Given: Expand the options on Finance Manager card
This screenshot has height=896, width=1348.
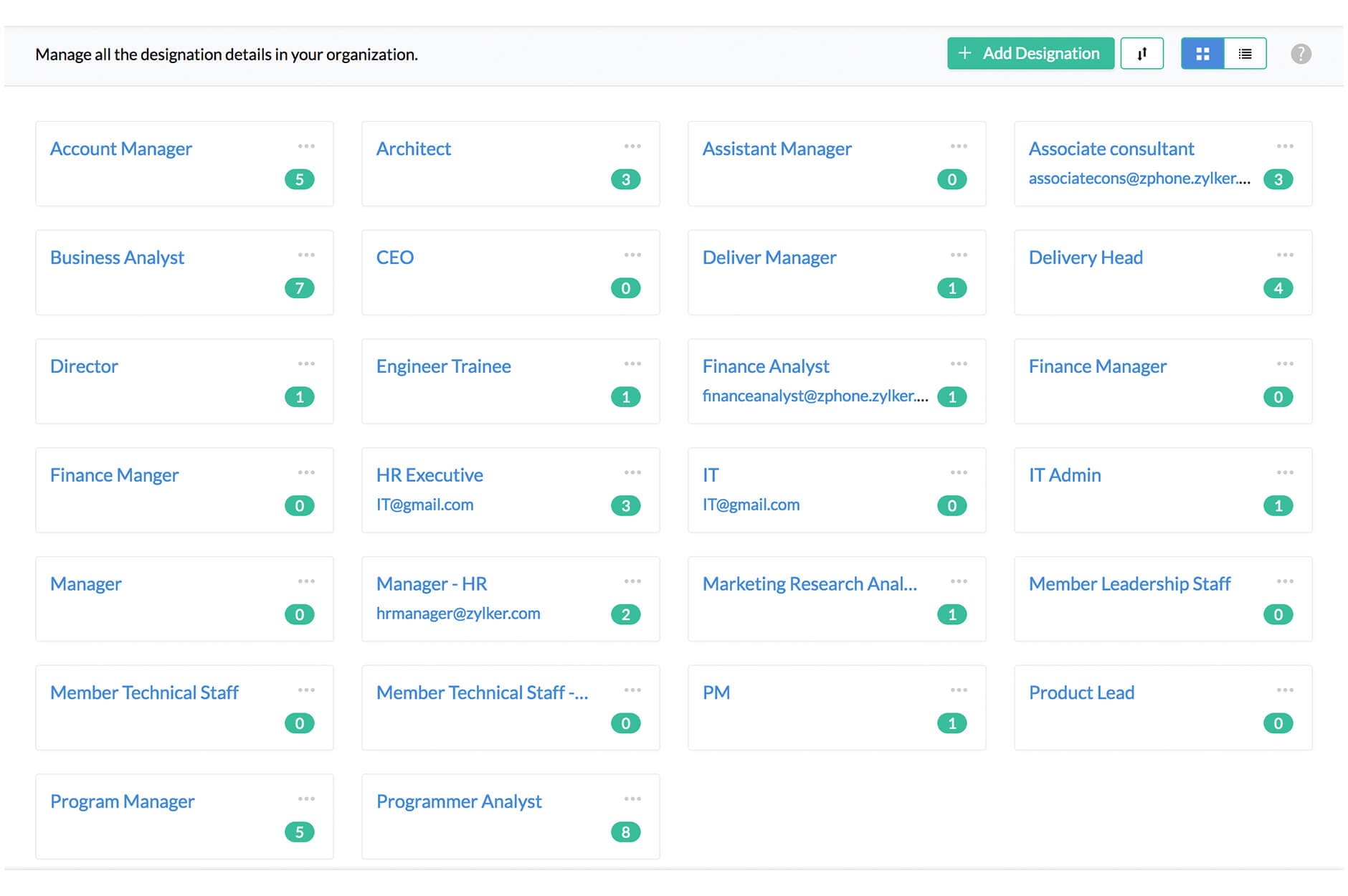Looking at the screenshot, I should (x=1284, y=363).
